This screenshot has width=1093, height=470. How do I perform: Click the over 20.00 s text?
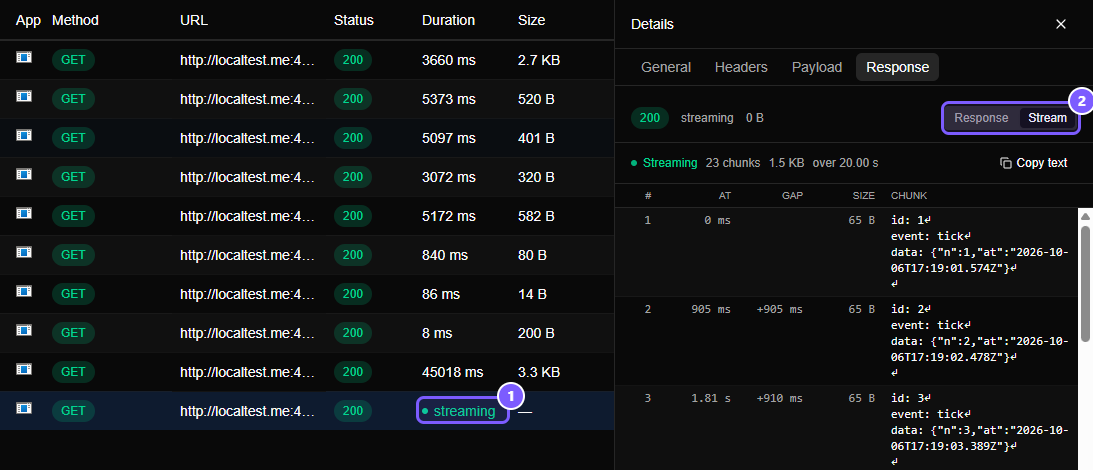845,162
